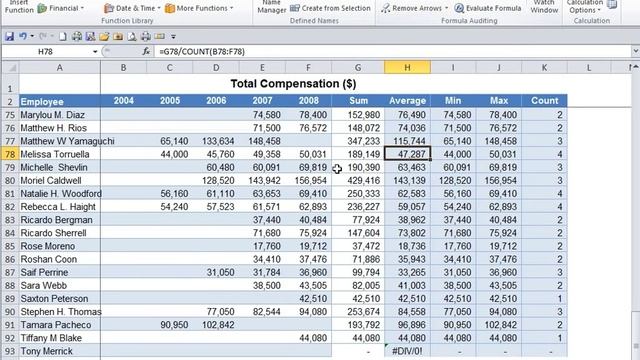Image resolution: width=640 pixels, height=360 pixels.
Task: Open the Watch Window button
Action: pos(544,7)
